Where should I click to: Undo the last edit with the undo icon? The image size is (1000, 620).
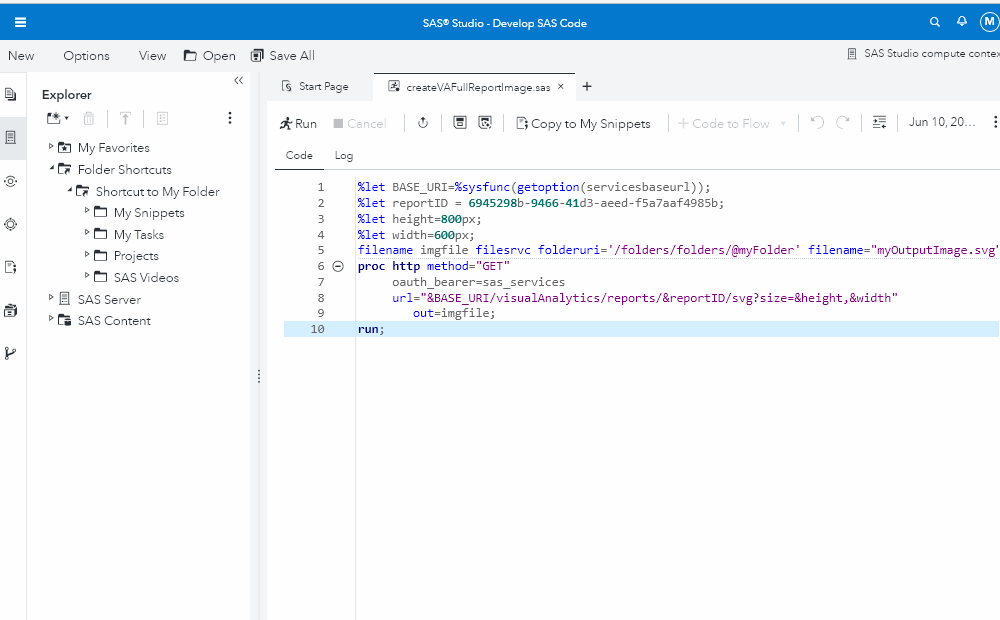817,123
